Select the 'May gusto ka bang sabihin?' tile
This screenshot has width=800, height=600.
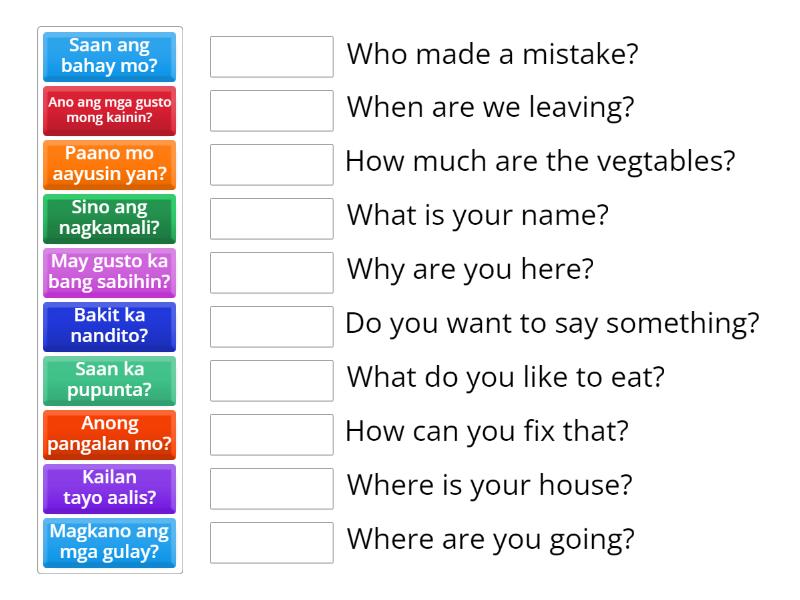pyautogui.click(x=110, y=273)
